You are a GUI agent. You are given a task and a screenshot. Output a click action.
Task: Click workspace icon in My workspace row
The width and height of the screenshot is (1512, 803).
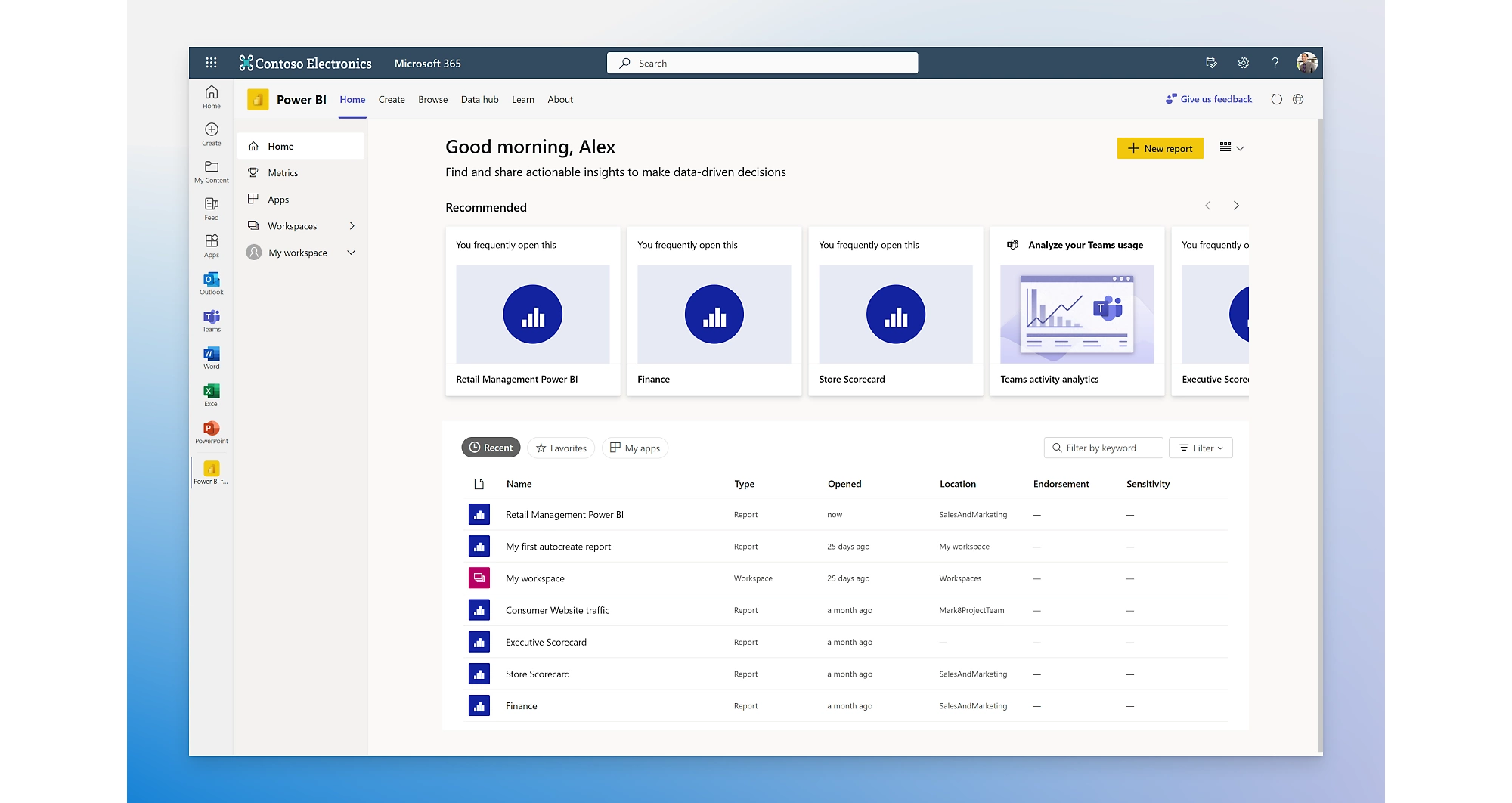tap(479, 578)
